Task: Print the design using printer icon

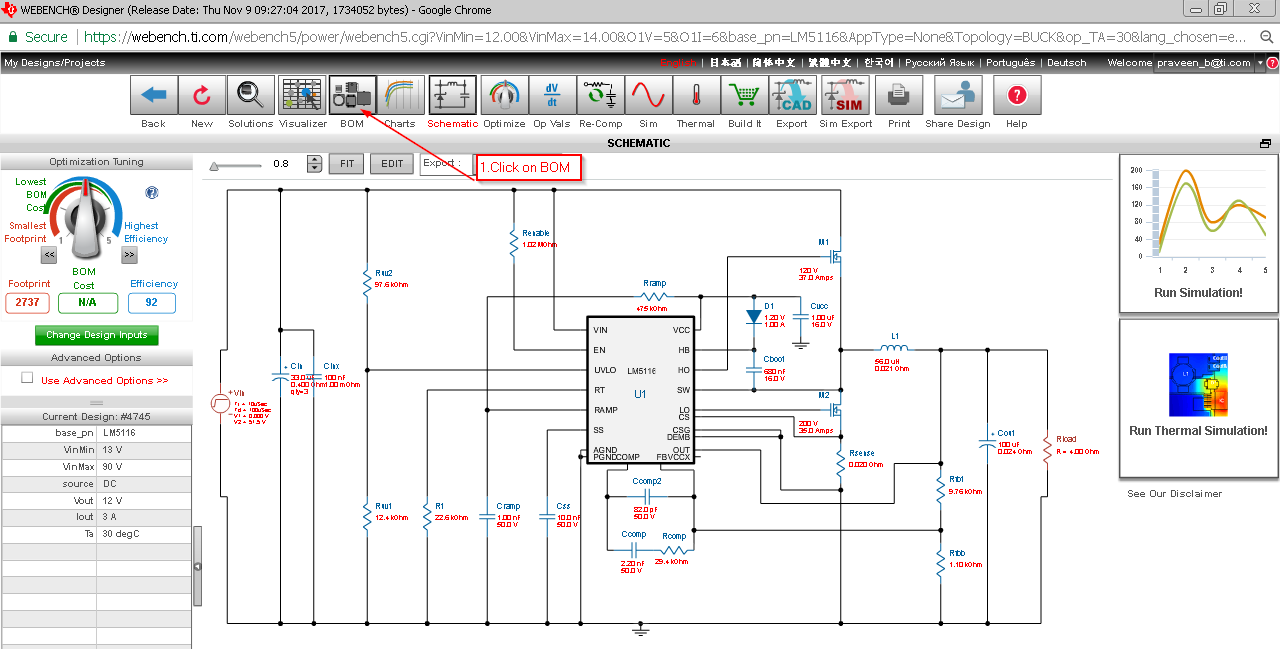Action: pyautogui.click(x=899, y=96)
